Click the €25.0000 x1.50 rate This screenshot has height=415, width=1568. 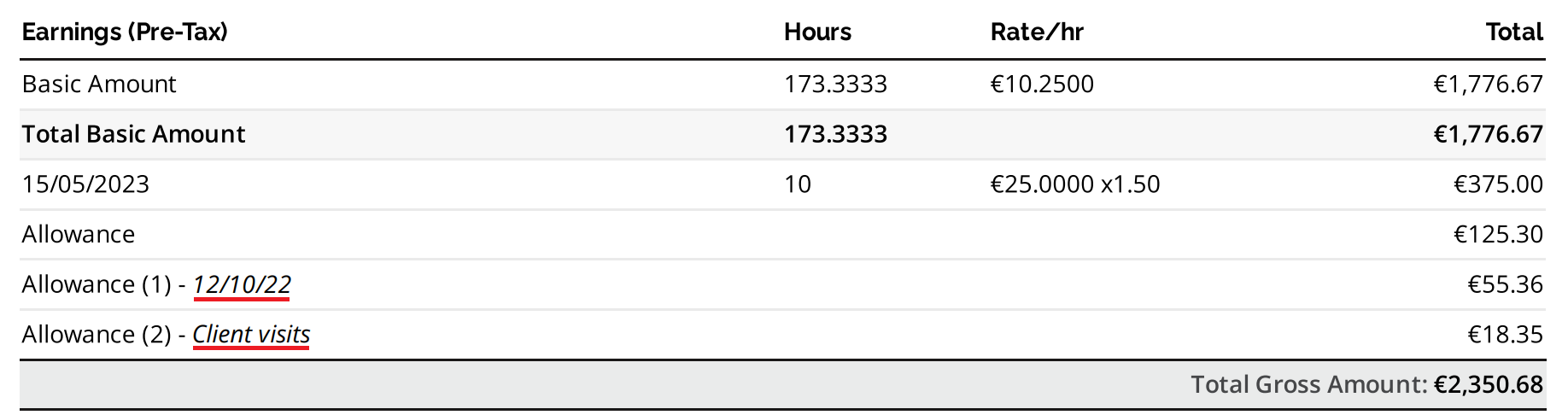coord(1075,184)
